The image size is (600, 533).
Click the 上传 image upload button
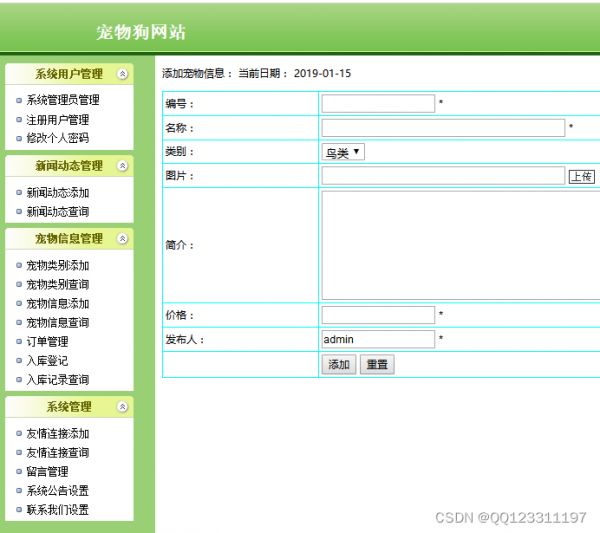pos(582,176)
